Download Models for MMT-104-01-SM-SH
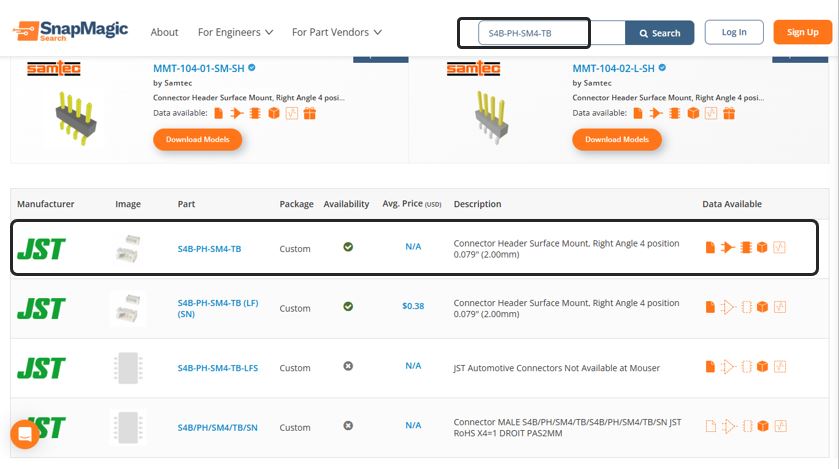This screenshot has width=839, height=469. tap(197, 140)
